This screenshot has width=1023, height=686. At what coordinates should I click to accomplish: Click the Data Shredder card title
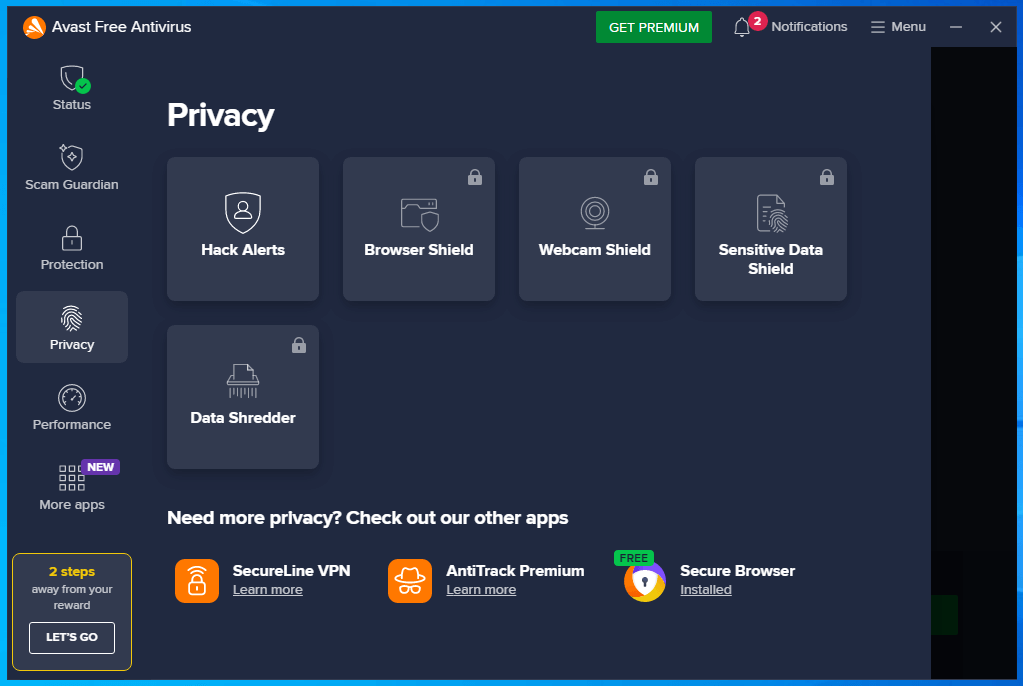(x=243, y=418)
